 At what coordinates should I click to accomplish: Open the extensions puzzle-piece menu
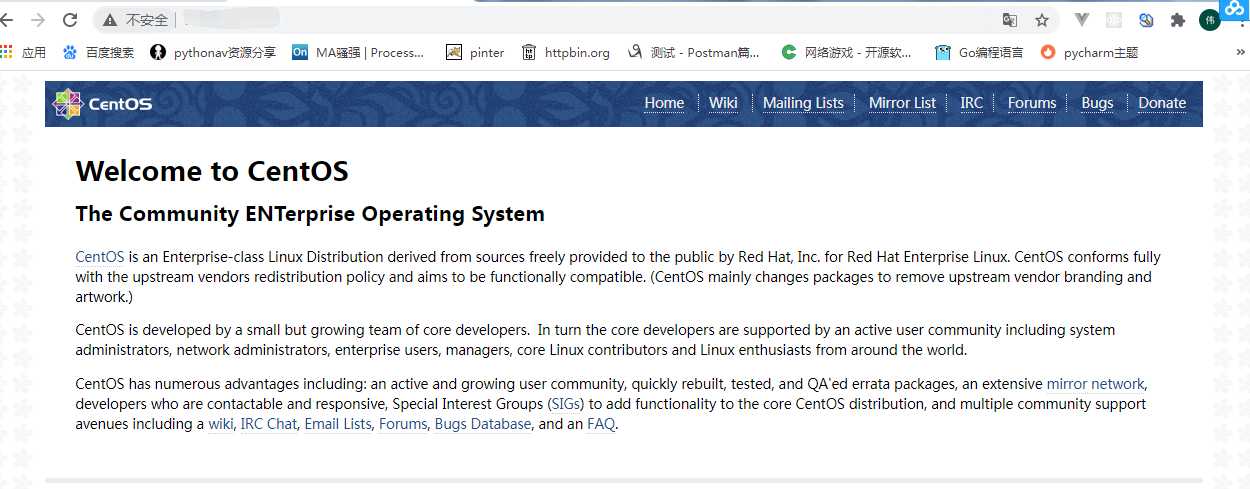pos(1178,20)
